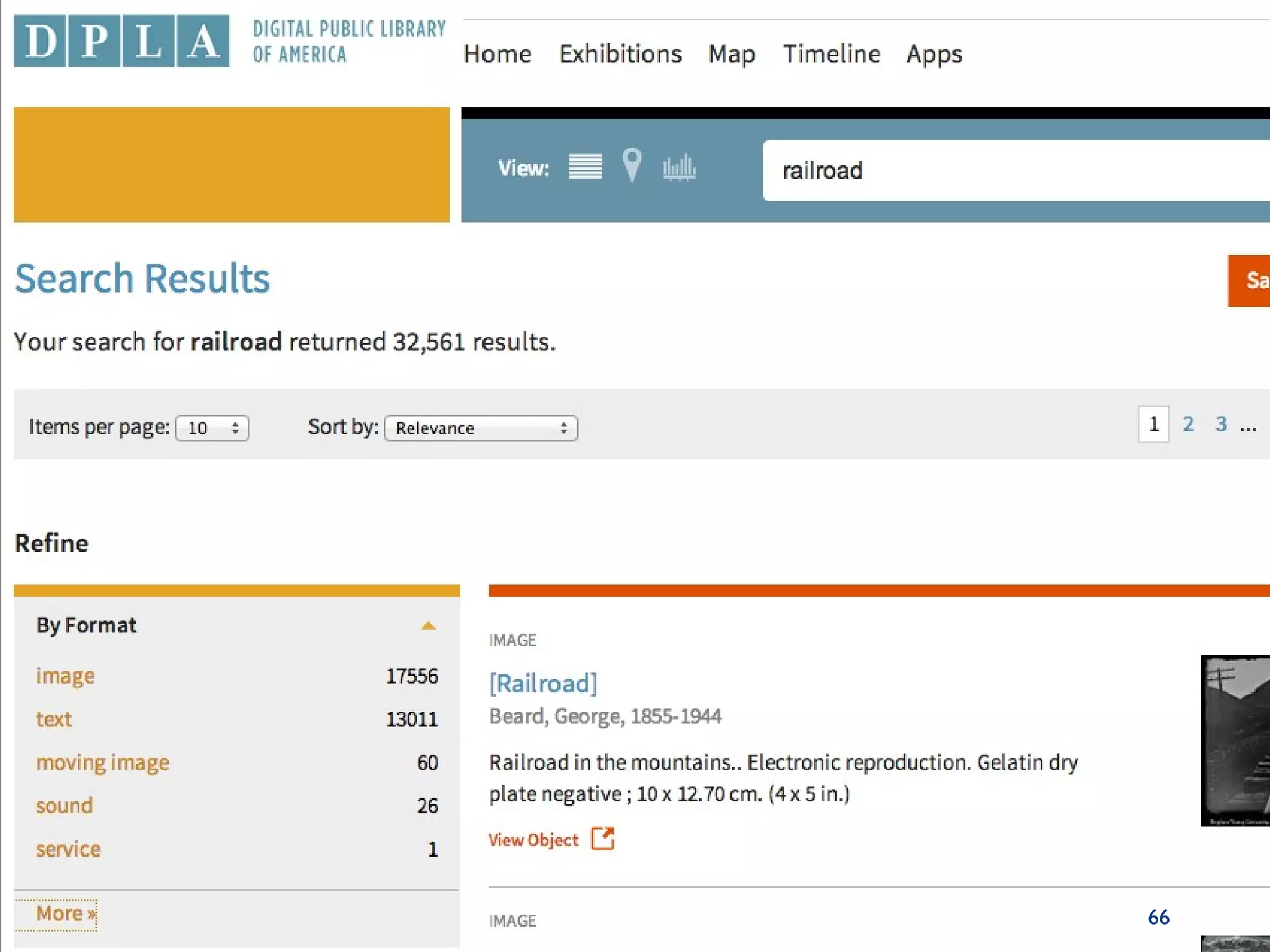Open the Items per page dropdown
Screen dimensions: 1270x952
click(x=212, y=428)
